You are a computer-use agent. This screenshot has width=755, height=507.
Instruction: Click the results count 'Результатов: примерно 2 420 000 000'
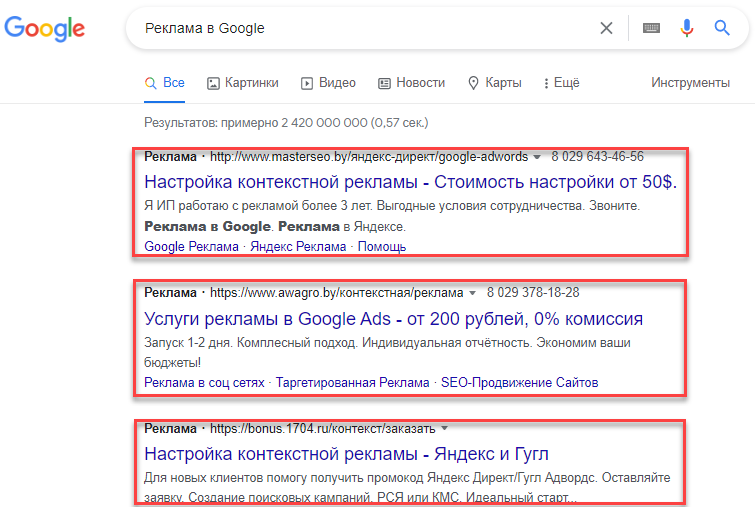pos(256,123)
